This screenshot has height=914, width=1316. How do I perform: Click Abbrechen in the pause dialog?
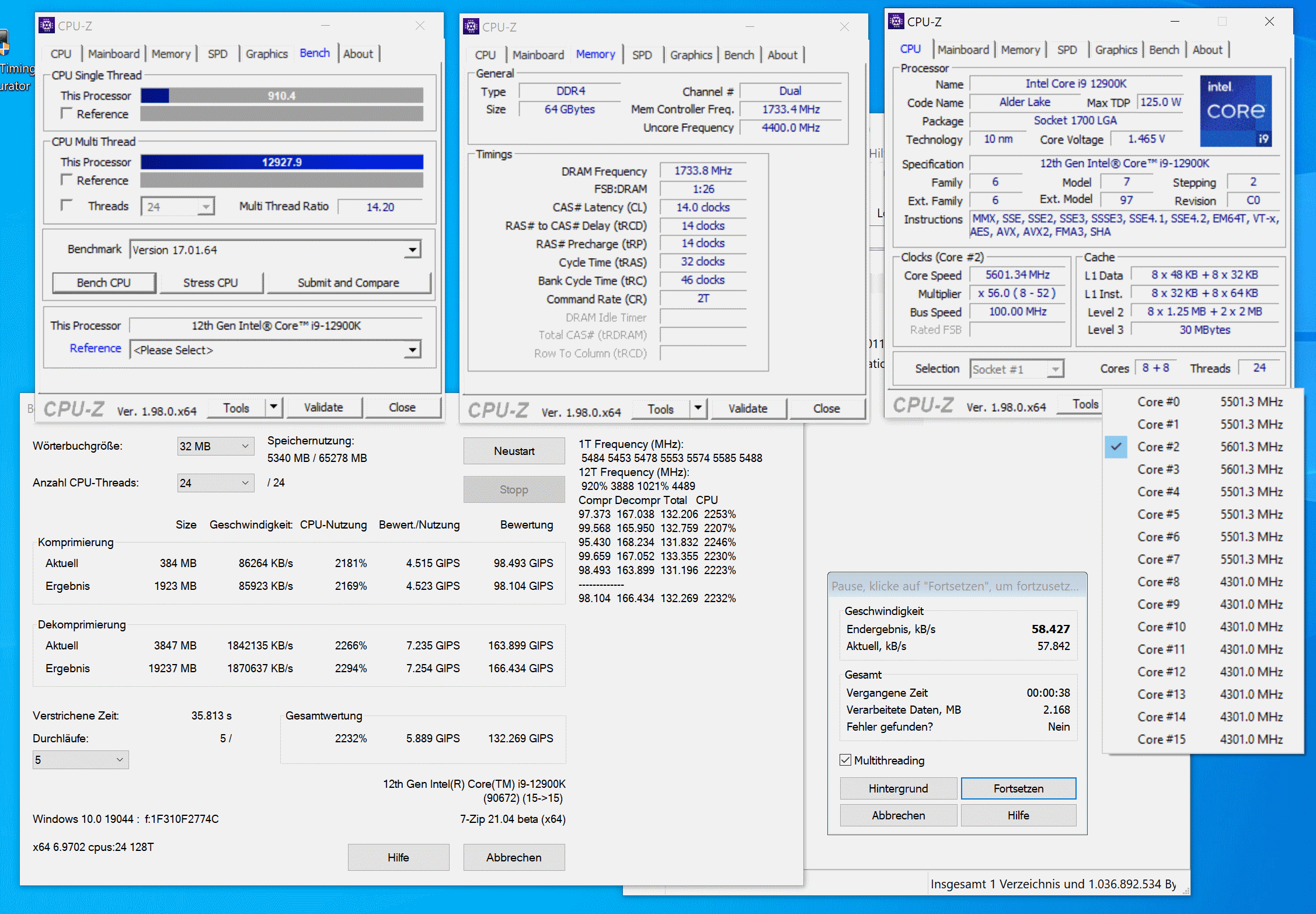coord(898,815)
